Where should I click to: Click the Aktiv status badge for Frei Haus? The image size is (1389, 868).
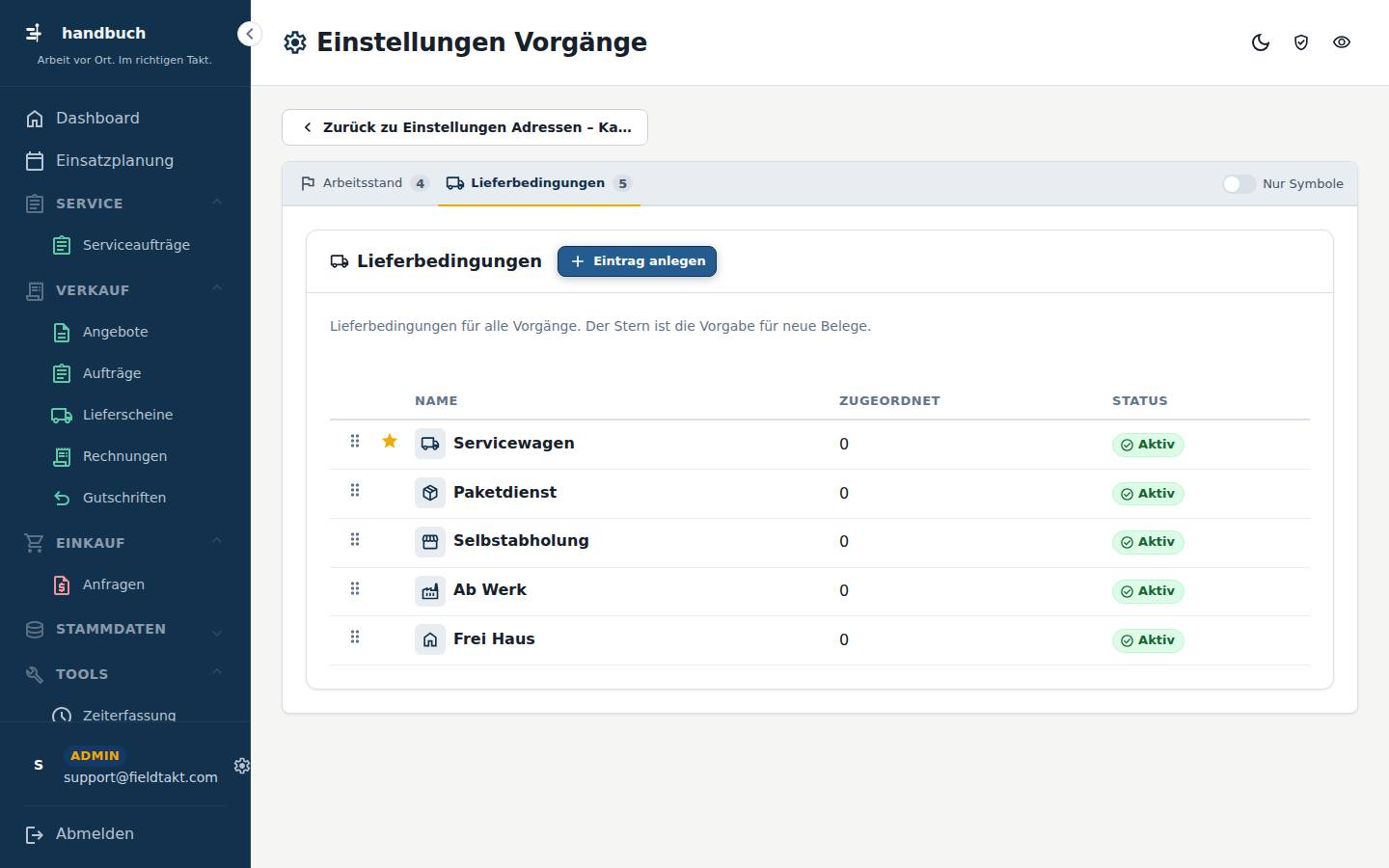(x=1148, y=640)
